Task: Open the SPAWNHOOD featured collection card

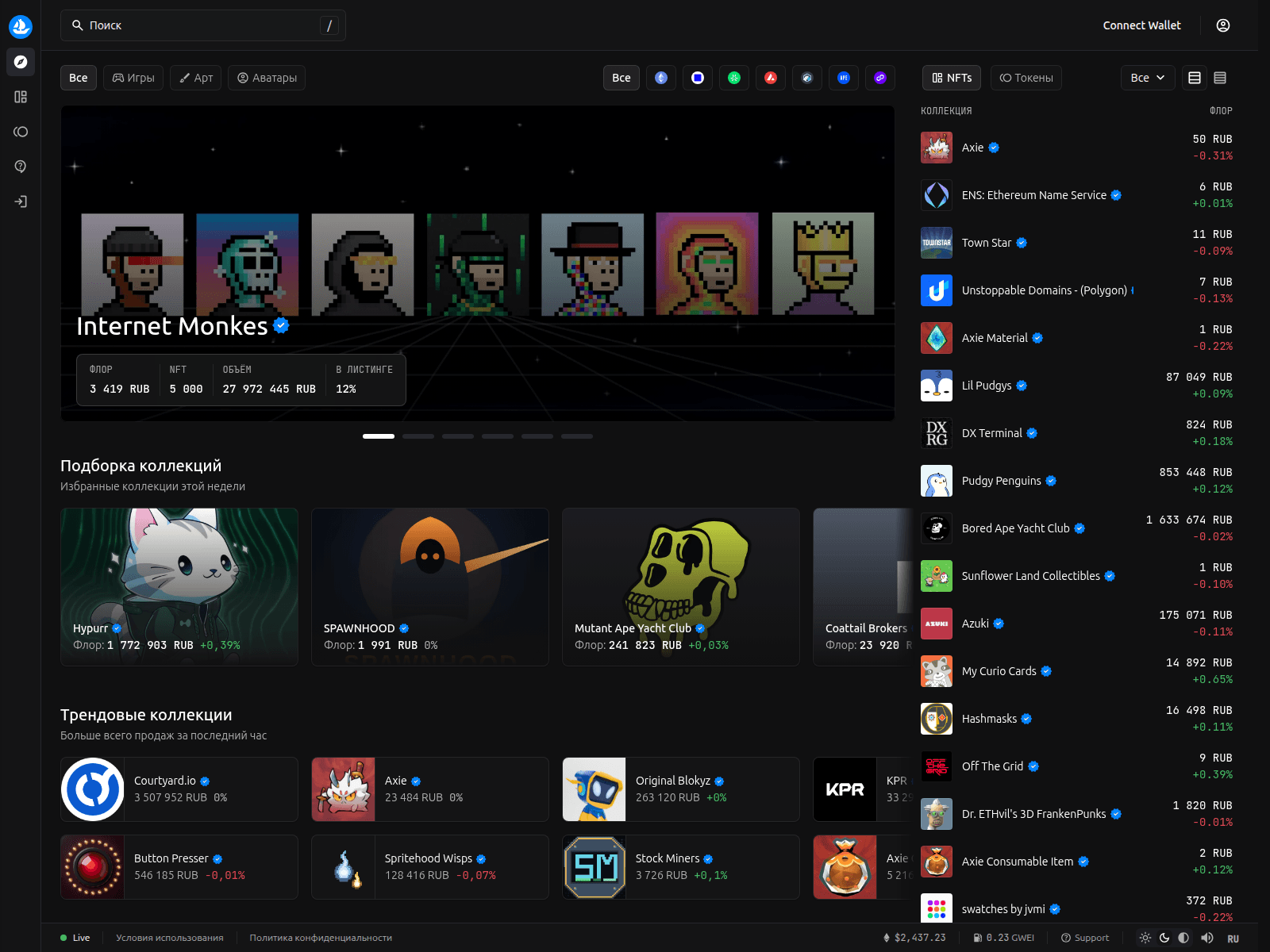Action: click(x=430, y=587)
